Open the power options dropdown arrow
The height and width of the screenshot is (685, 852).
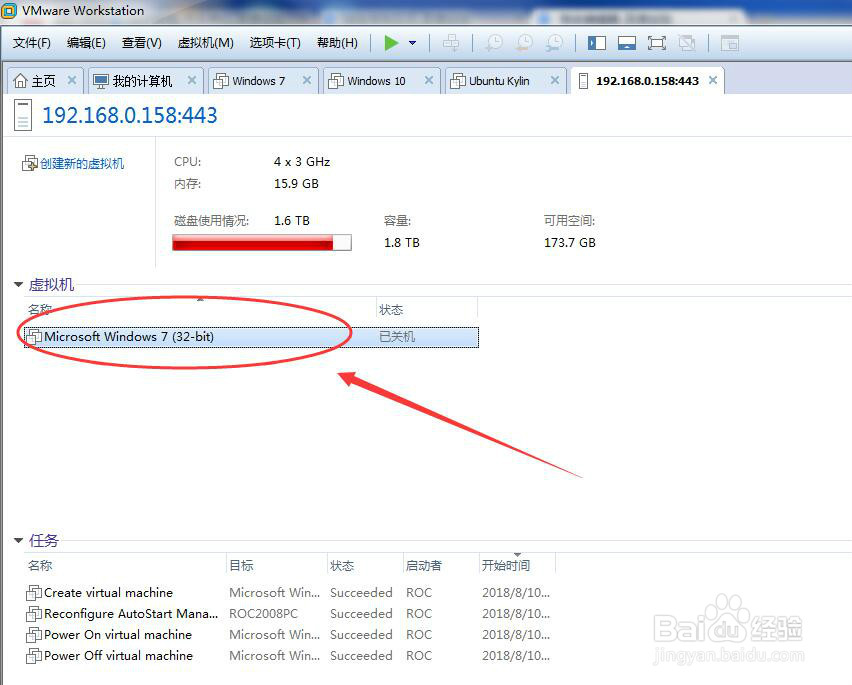tap(412, 43)
